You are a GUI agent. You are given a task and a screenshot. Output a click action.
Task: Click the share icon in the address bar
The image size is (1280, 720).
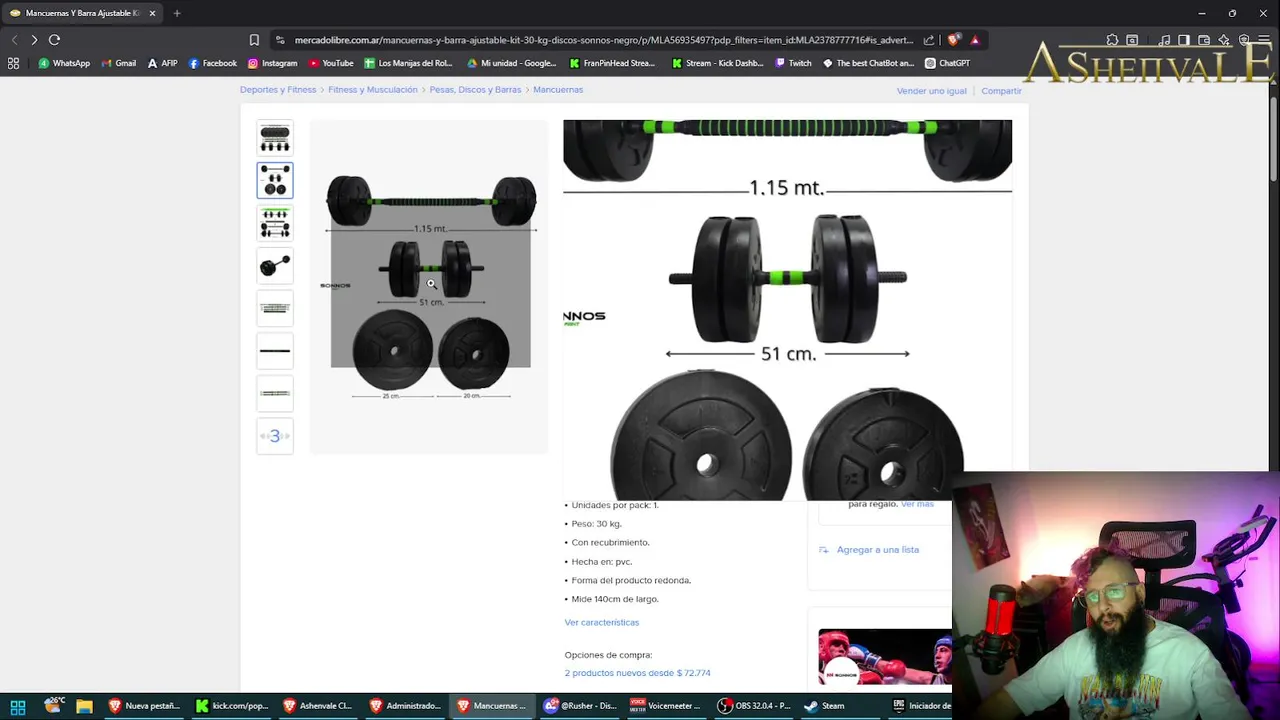tap(929, 40)
